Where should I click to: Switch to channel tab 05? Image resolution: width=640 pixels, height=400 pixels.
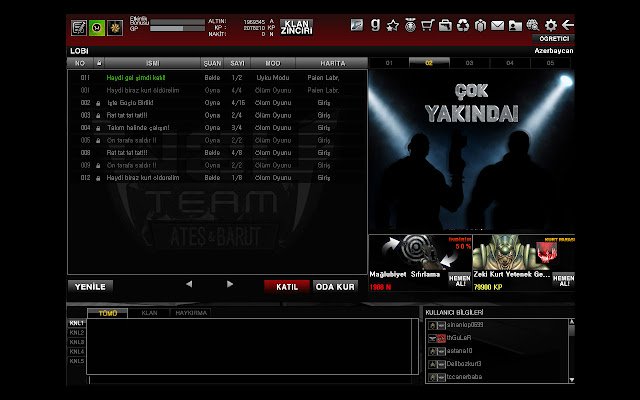click(550, 63)
